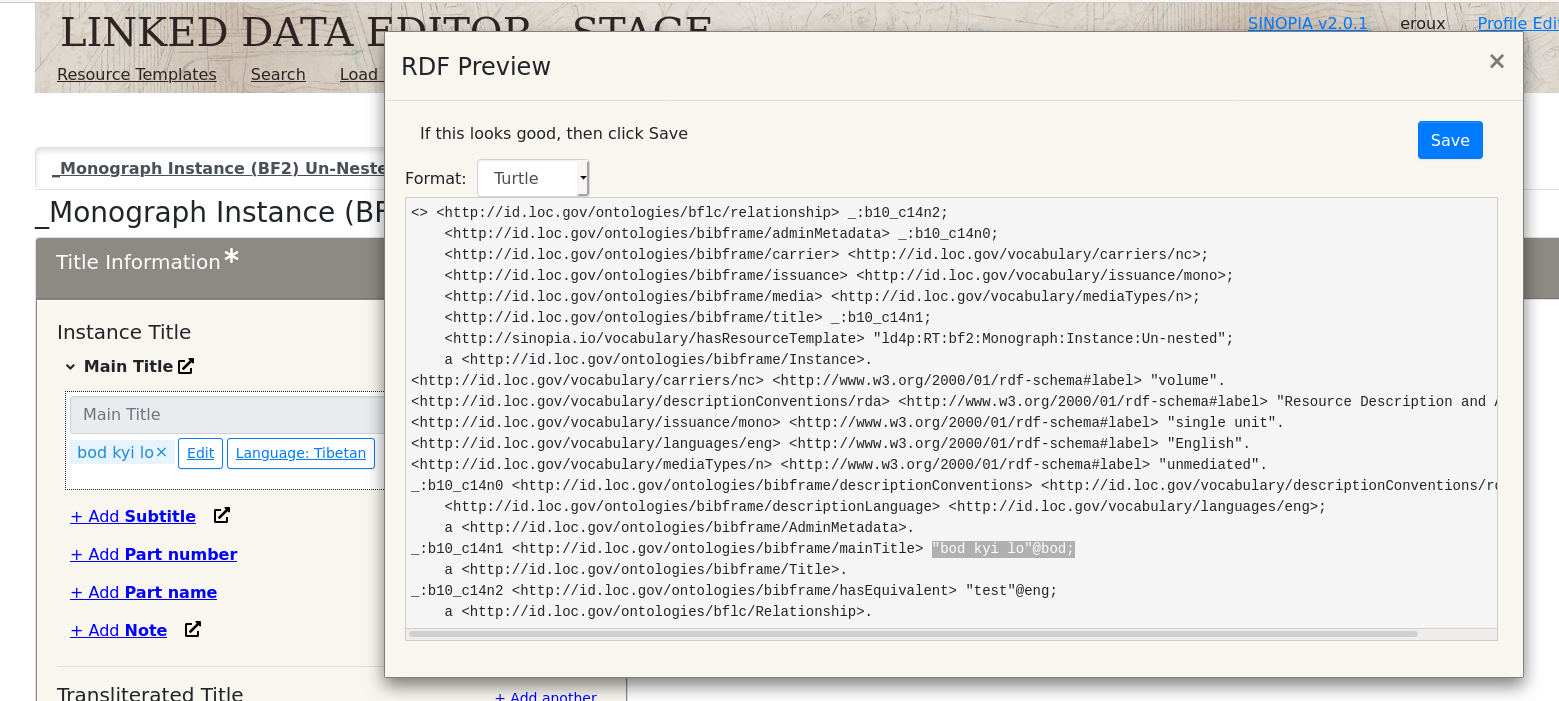Open the SINOPIA v2.0.1 link
The height and width of the screenshot is (701, 1559).
click(x=1308, y=22)
